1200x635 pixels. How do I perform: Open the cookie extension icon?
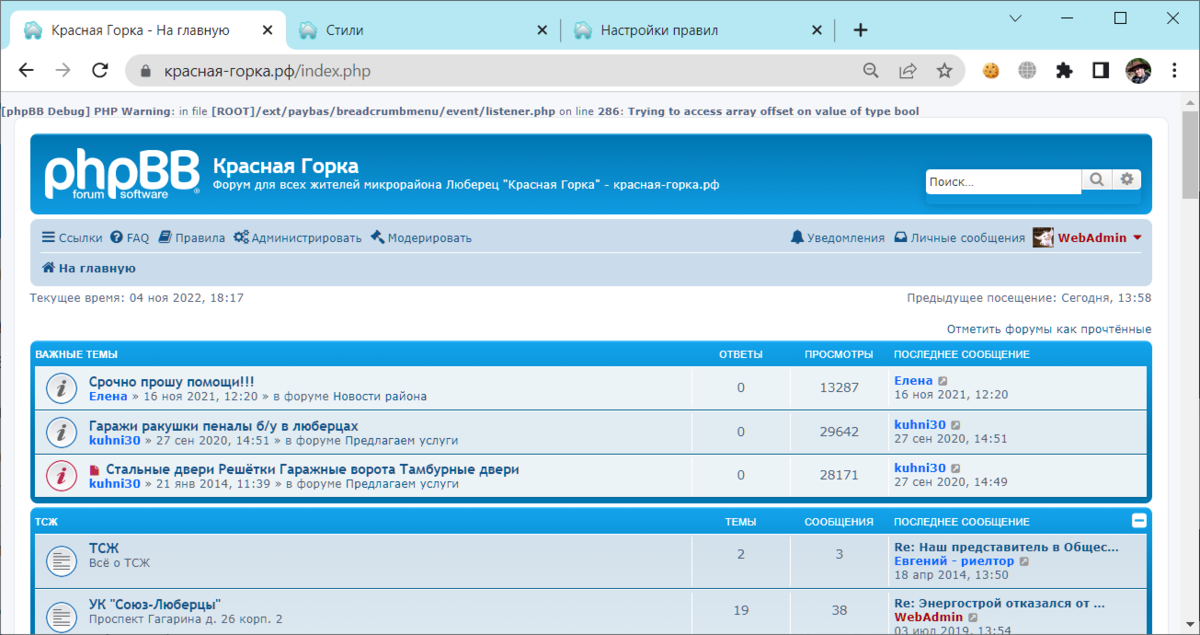[x=991, y=70]
